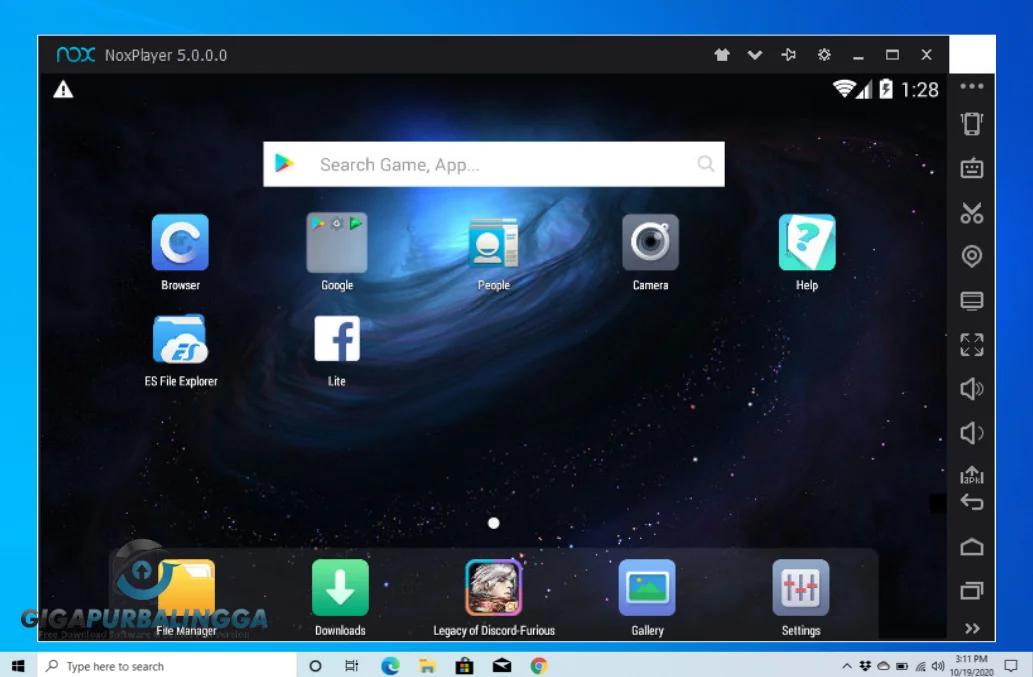Open File Explorer from the taskbar

[427, 666]
